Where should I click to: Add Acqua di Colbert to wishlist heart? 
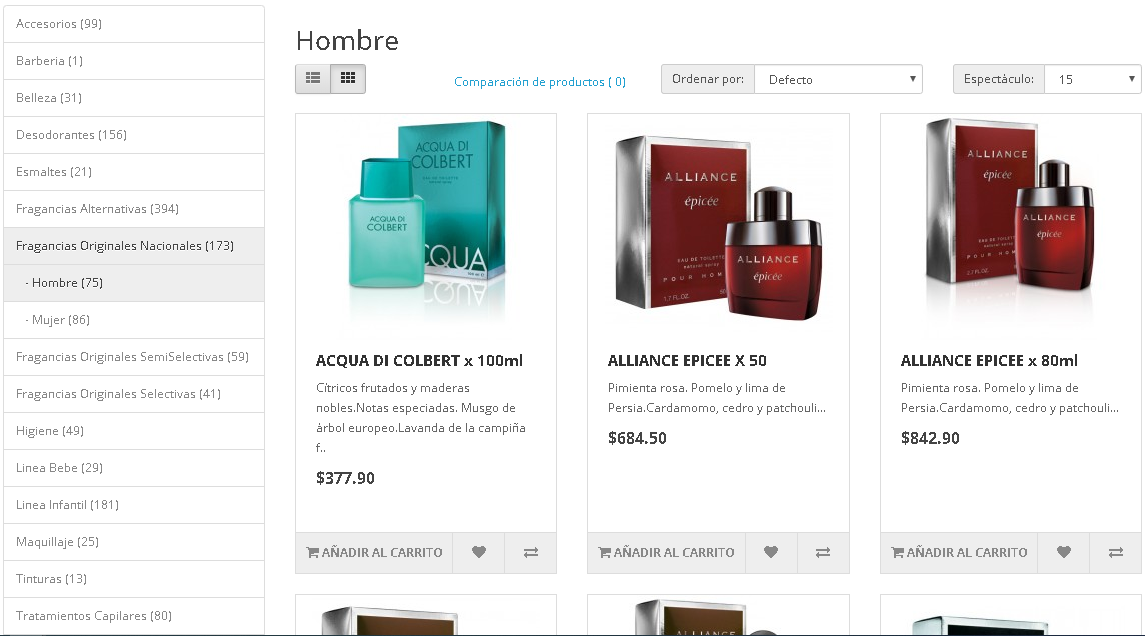click(478, 553)
